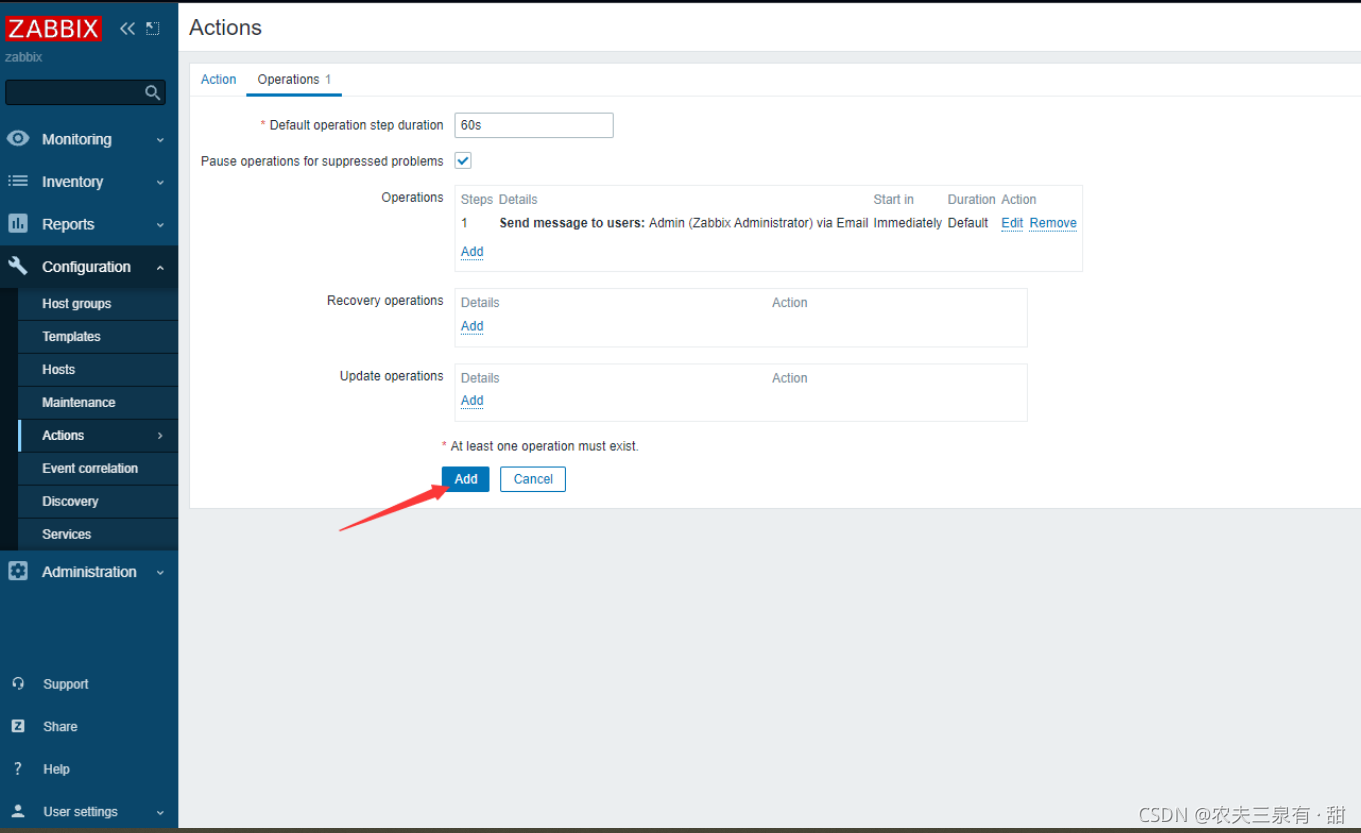Click the User settings person icon
The height and width of the screenshot is (833, 1361).
tap(18, 811)
